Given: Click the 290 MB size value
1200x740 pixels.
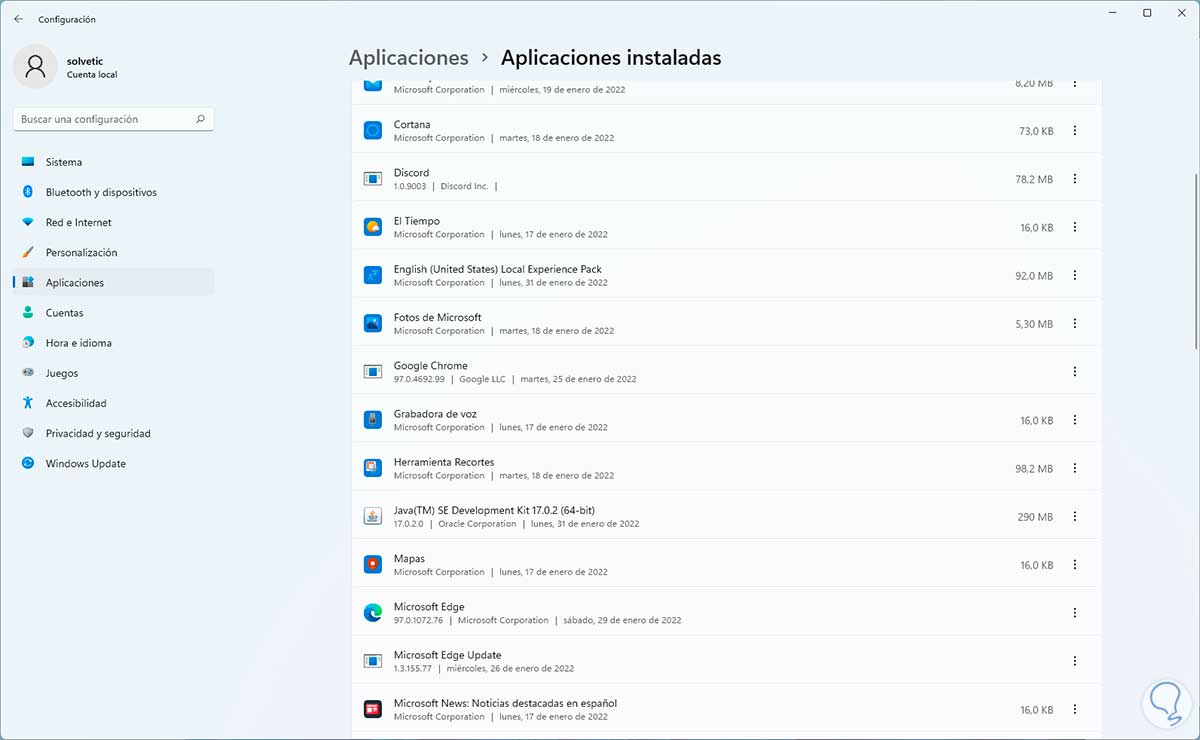Looking at the screenshot, I should (1035, 517).
